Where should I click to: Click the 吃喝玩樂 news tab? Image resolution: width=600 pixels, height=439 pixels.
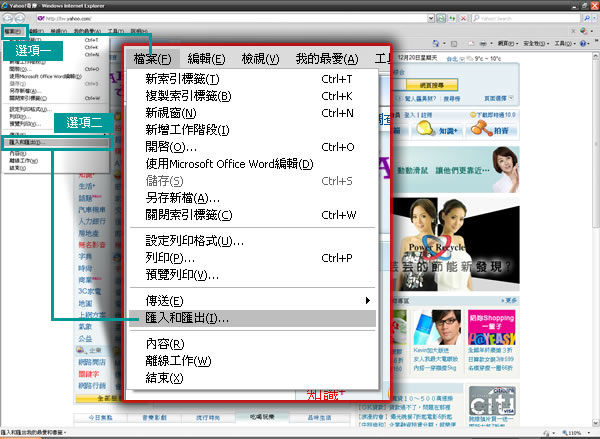click(x=262, y=417)
